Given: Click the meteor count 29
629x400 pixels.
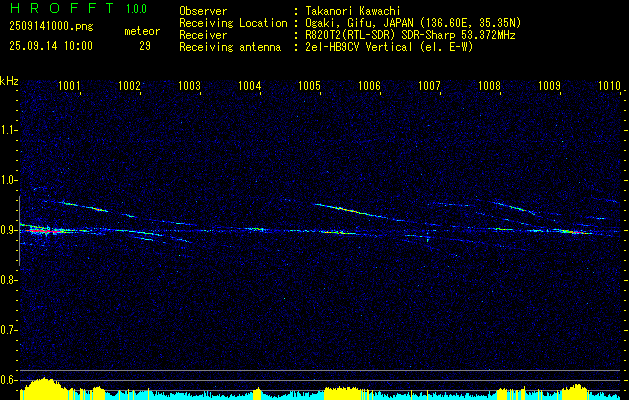Looking at the screenshot, I should click(x=145, y=46).
